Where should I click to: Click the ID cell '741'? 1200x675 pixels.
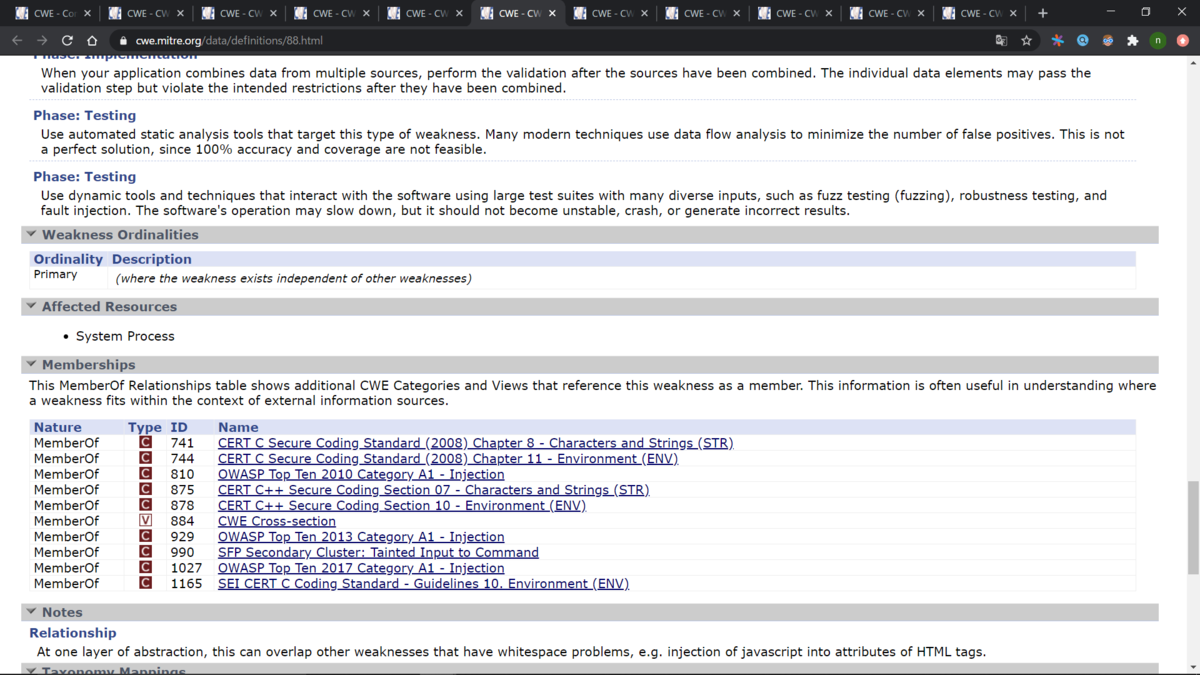182,443
